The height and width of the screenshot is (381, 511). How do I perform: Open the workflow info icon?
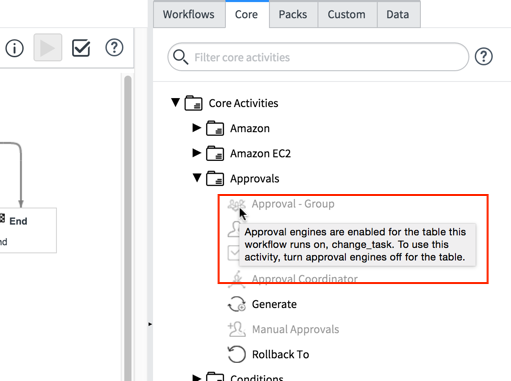[x=14, y=48]
